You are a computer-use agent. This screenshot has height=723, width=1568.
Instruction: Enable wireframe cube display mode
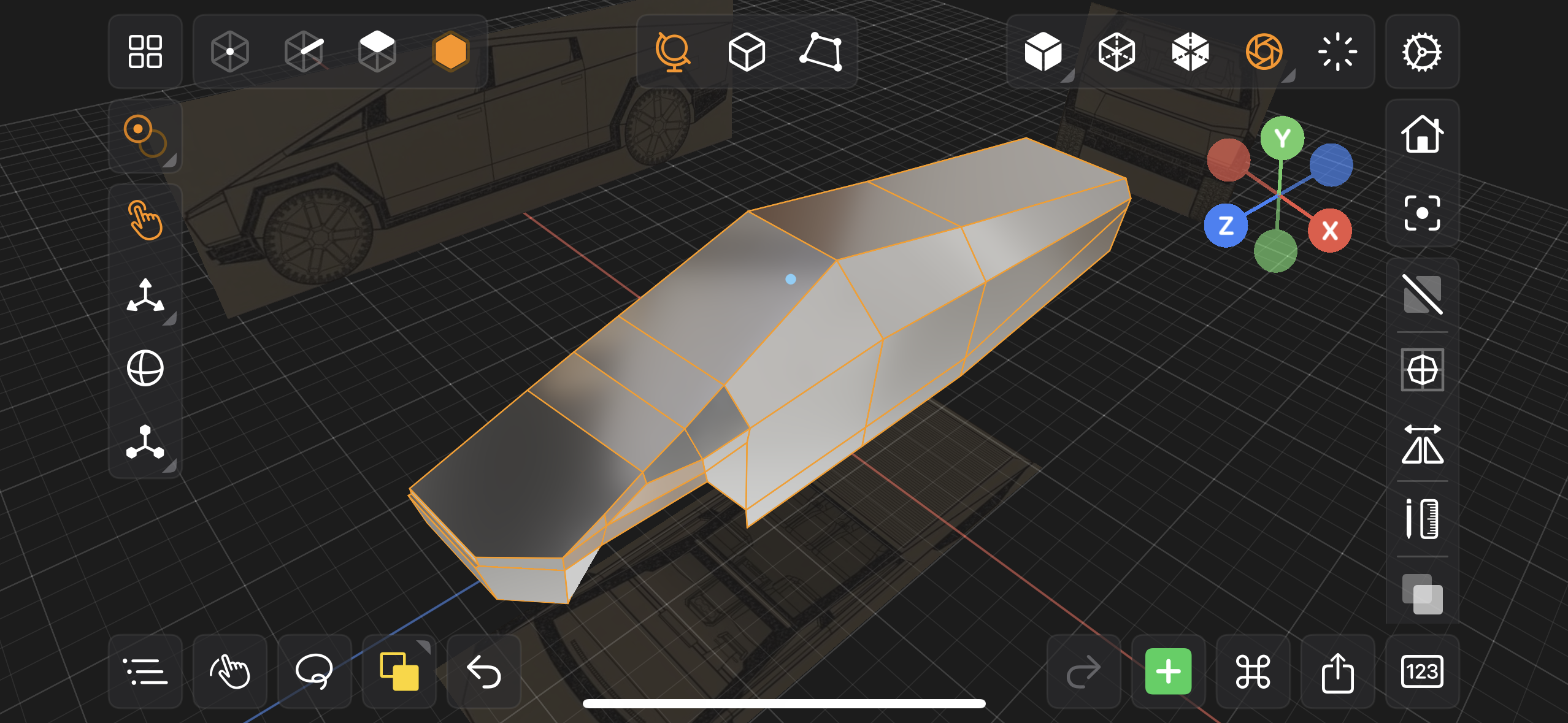1116,52
